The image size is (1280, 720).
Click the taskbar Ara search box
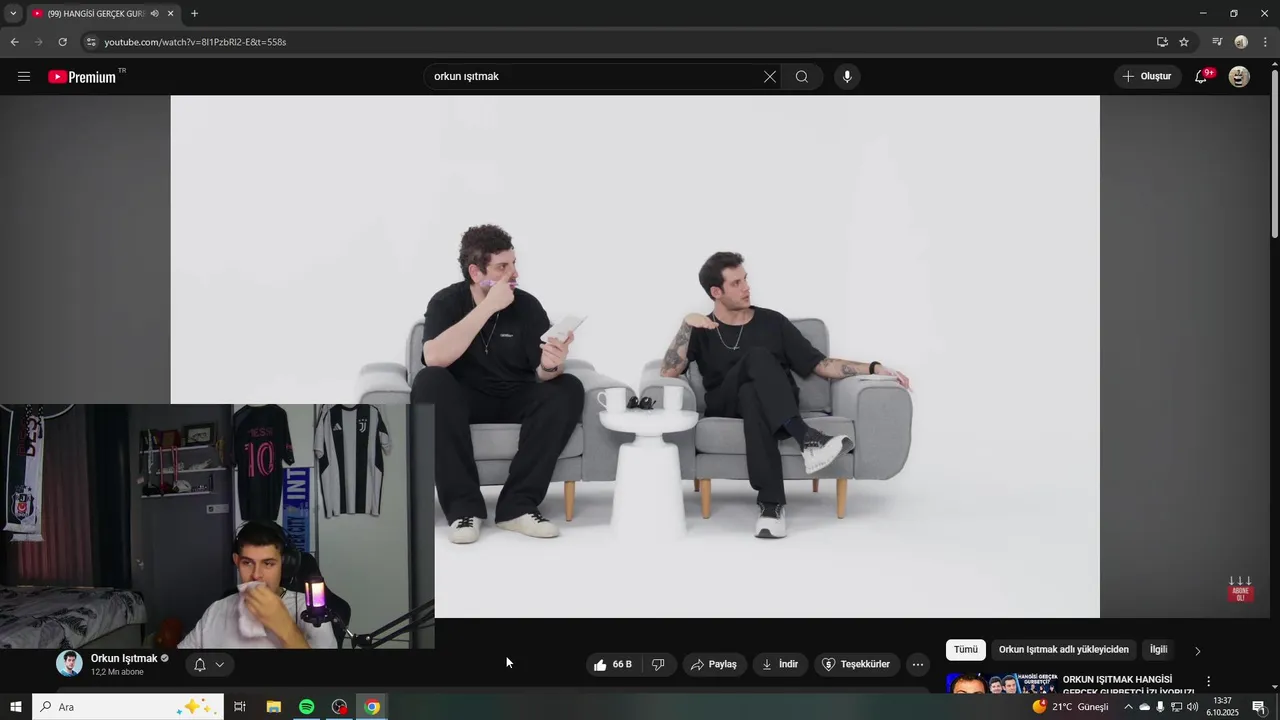click(127, 707)
